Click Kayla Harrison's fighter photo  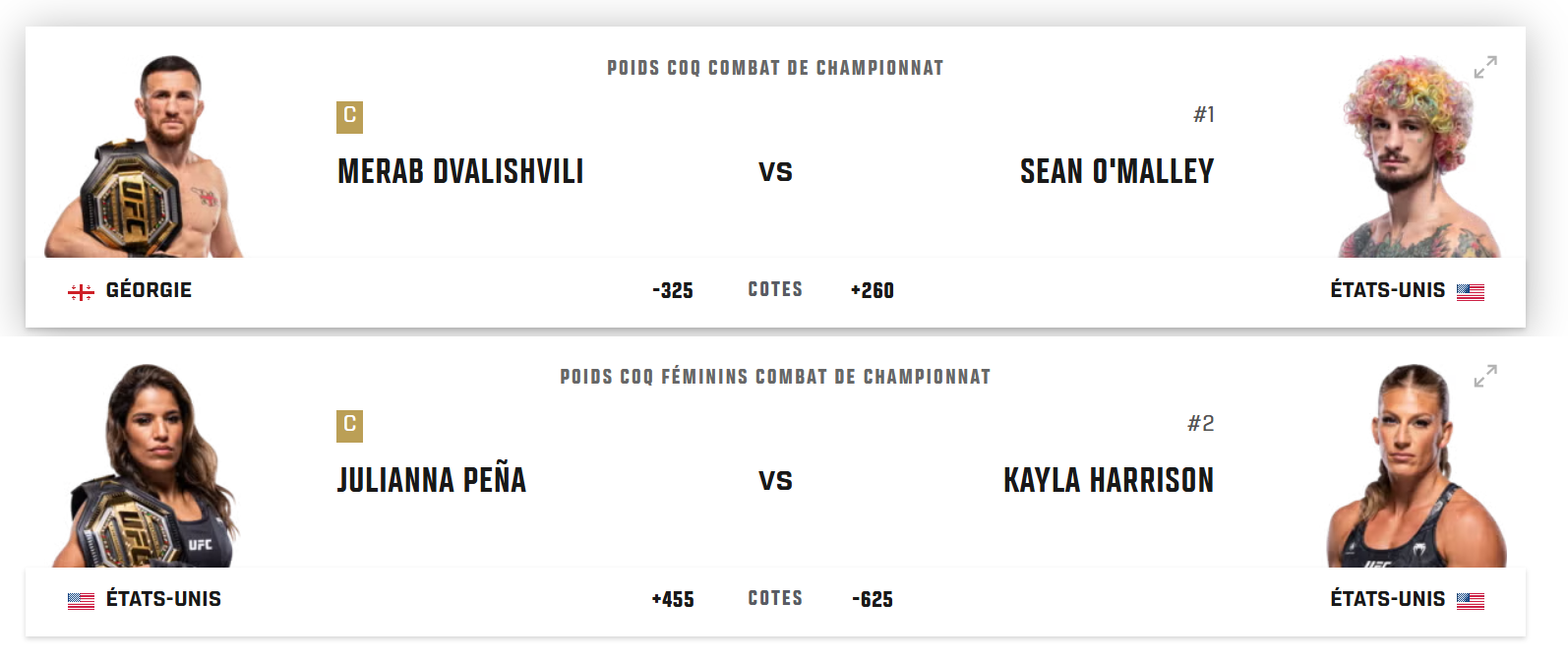pyautogui.click(x=1417, y=466)
